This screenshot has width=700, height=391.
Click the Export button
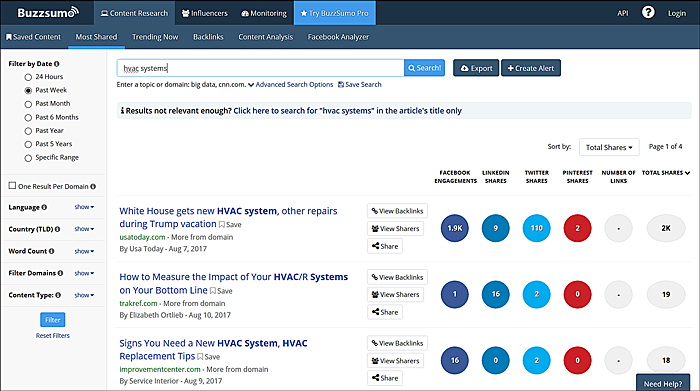coord(476,68)
